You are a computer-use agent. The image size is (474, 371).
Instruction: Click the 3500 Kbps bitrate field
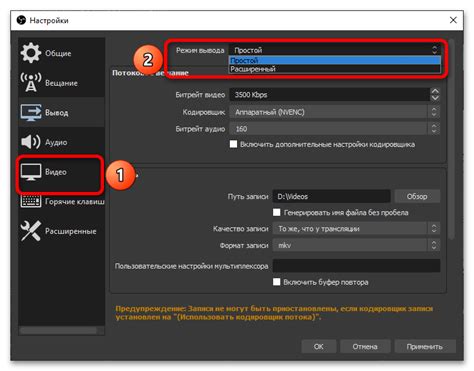330,94
